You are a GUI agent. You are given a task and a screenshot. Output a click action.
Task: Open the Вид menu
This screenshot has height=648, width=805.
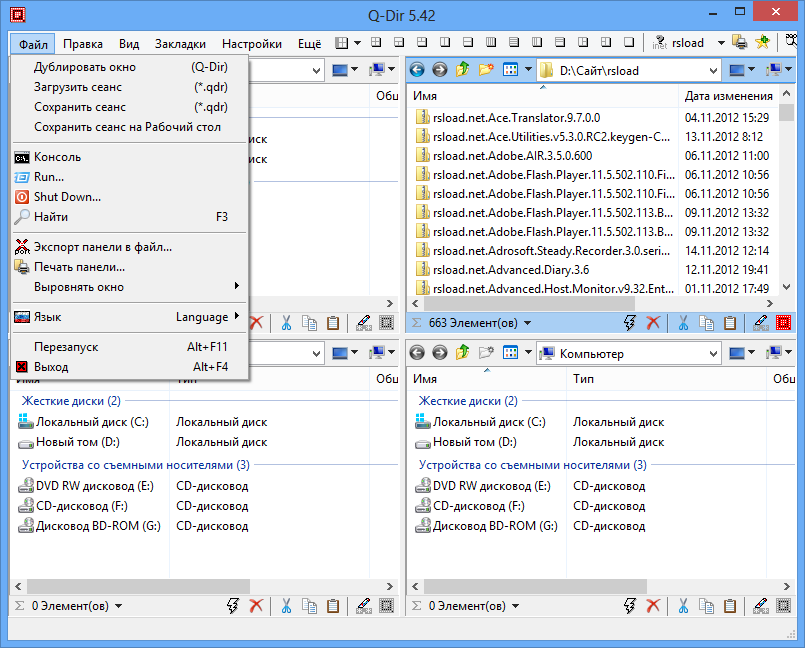tap(129, 44)
